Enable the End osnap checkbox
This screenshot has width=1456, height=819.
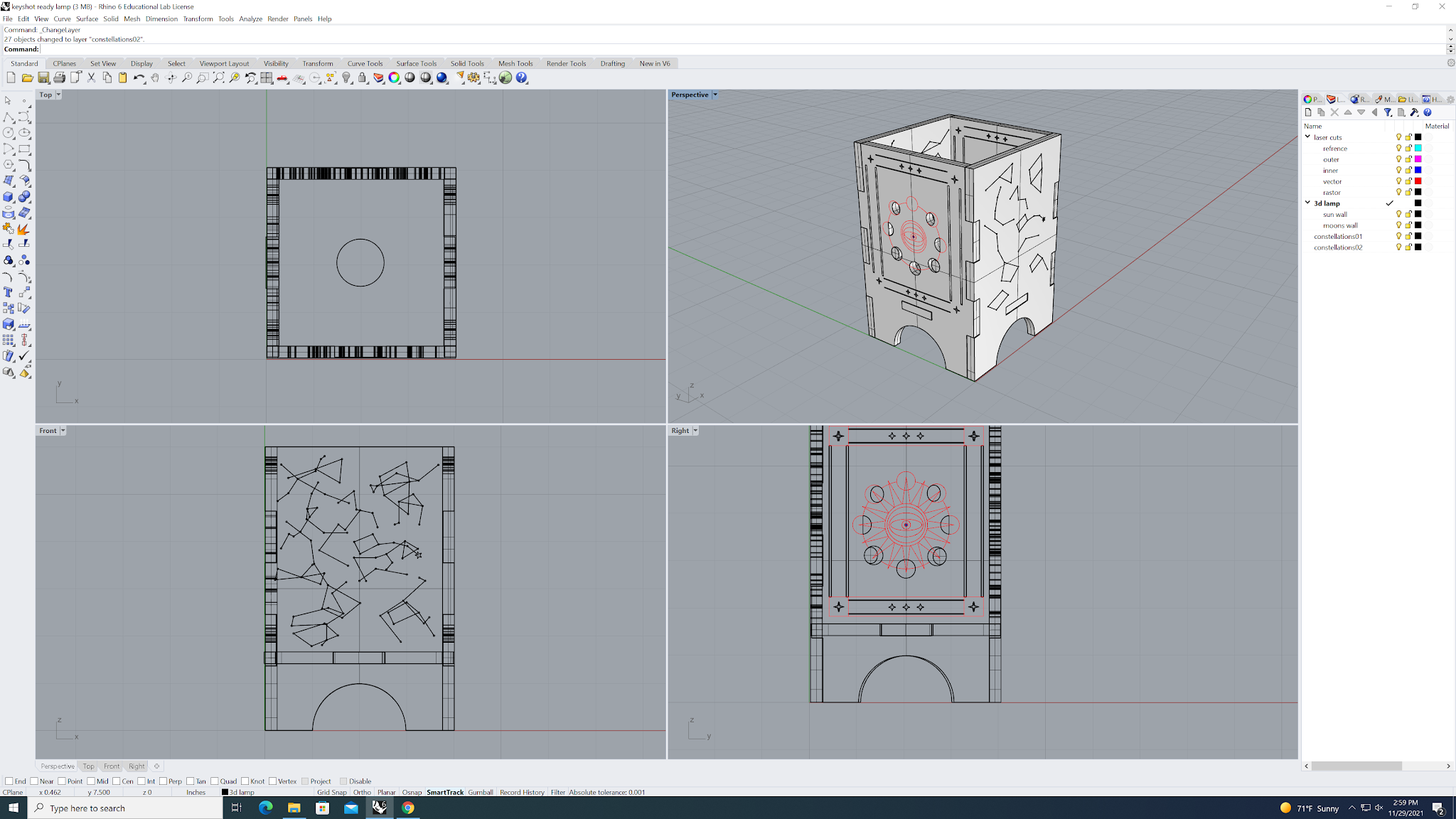(9, 781)
